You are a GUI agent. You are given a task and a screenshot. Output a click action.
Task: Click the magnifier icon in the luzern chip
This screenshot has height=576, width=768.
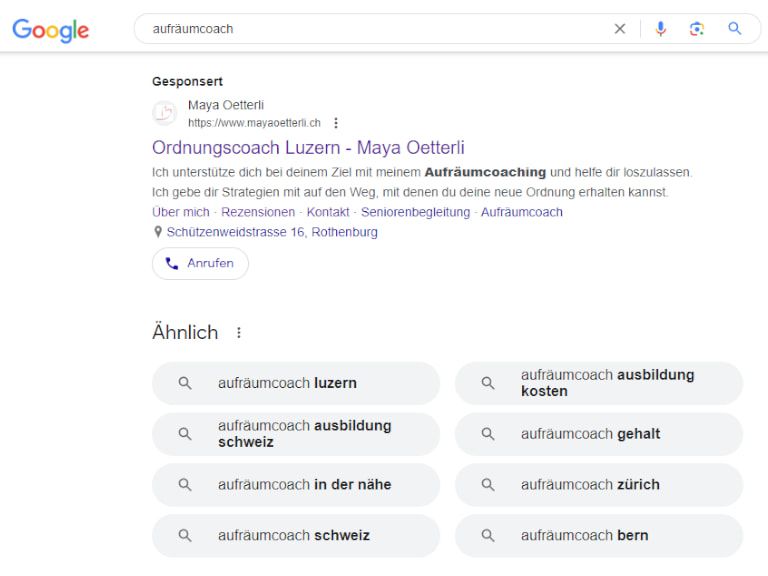185,383
